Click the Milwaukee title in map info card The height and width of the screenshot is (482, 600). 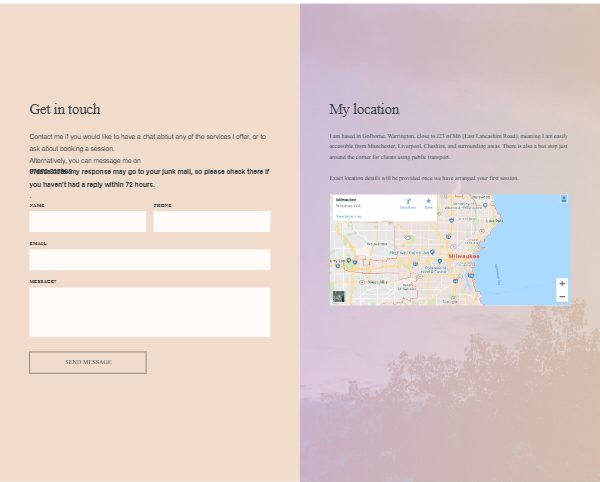click(x=346, y=200)
